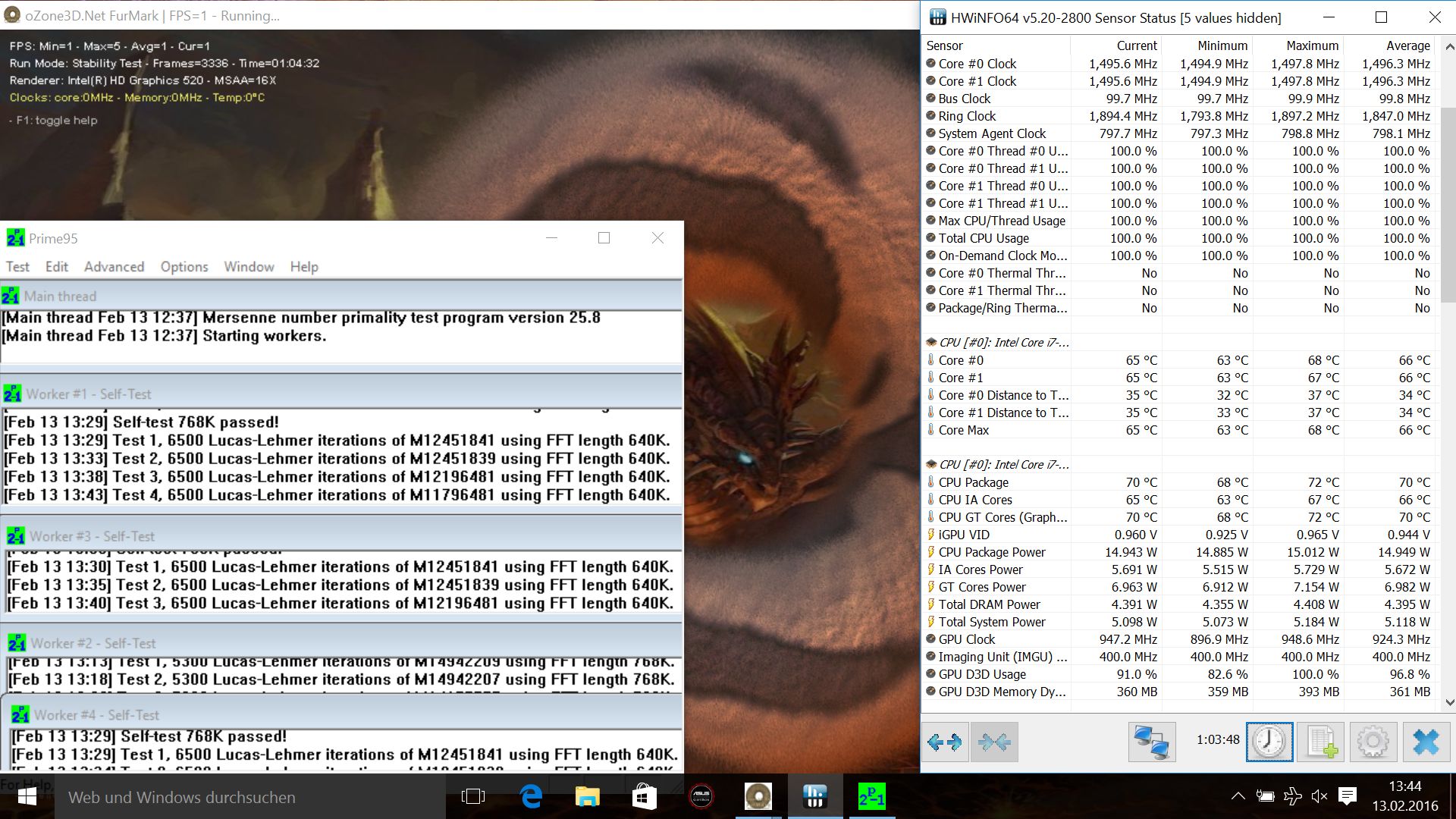Select the Ring Clock sensor row
Viewport: 1456px width, 819px height.
point(1178,116)
